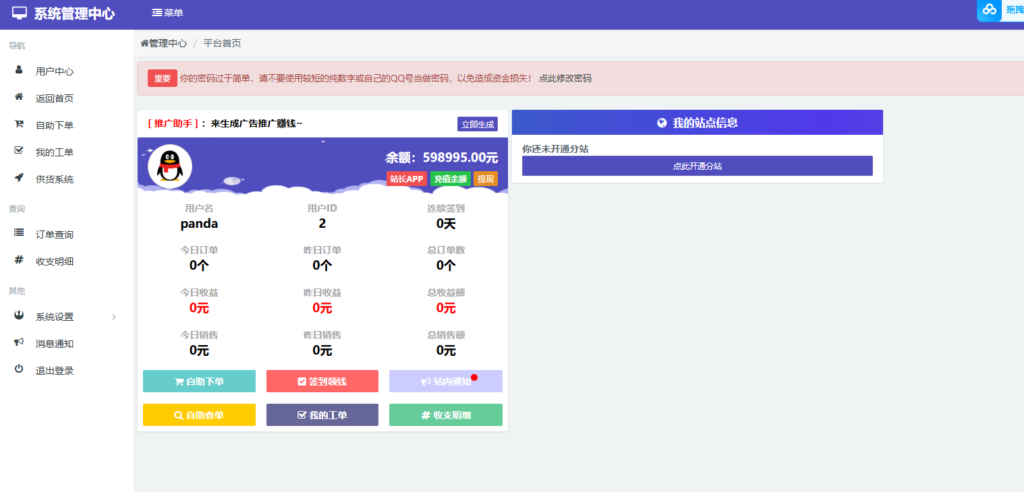1024x492 pixels.
Task: Click the teal 自助下单 button
Action: pyautogui.click(x=199, y=382)
